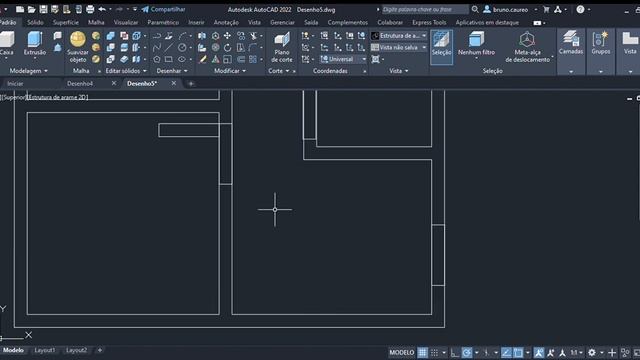Toggle snap mode dots in status bar
This screenshot has width=640, height=360.
435,353
